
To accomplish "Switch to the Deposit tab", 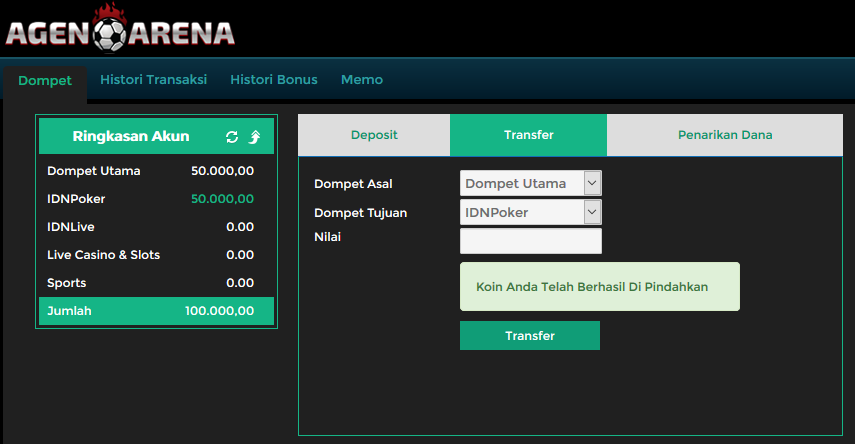I will (374, 135).
